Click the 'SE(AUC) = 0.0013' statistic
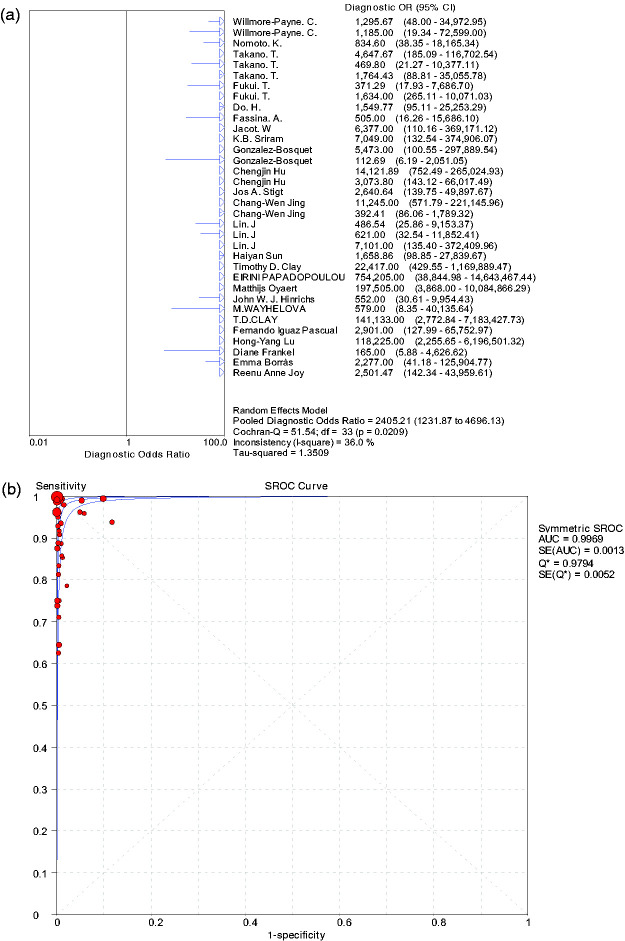Screen dimensions: 625x941 pos(581,551)
